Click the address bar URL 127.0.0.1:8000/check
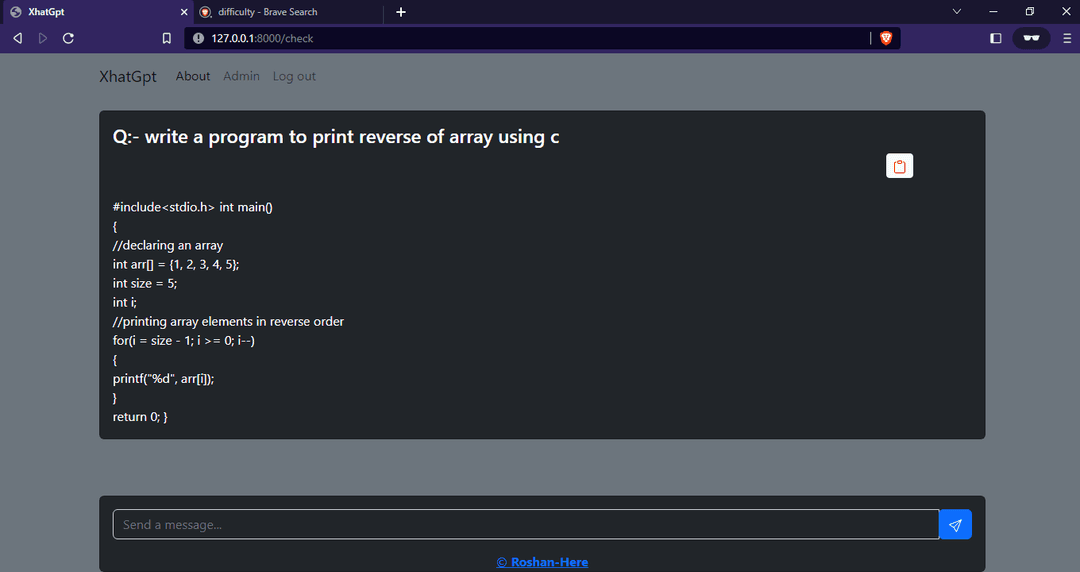This screenshot has height=572, width=1080. 262,39
